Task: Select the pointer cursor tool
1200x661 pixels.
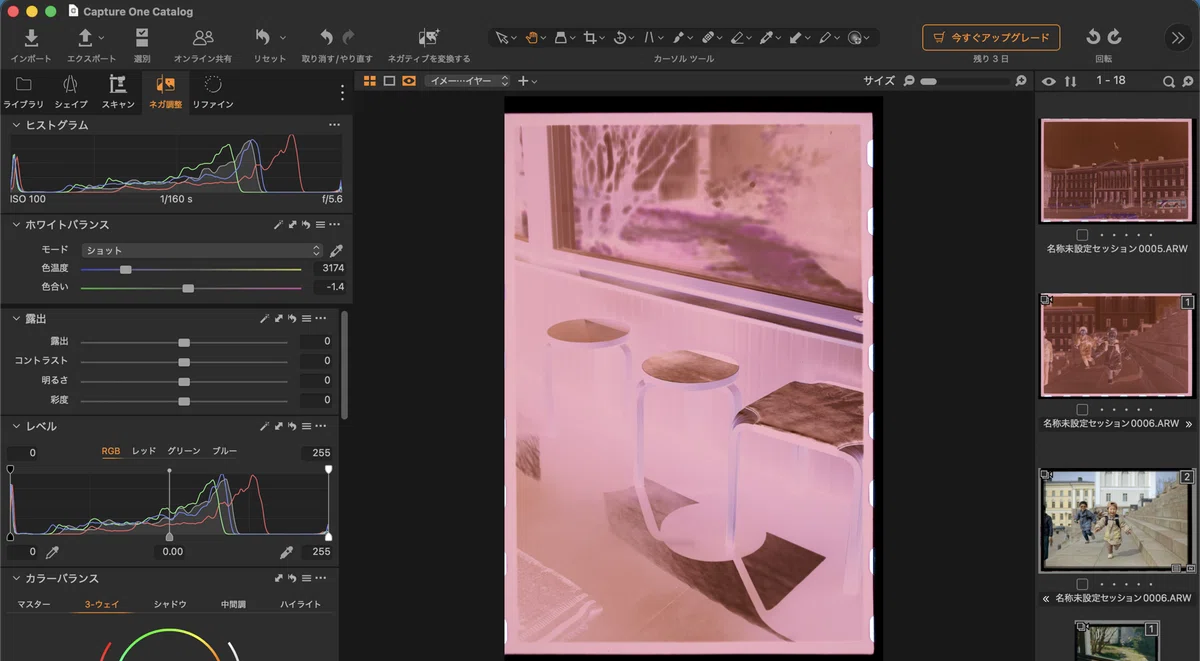Action: [502, 38]
